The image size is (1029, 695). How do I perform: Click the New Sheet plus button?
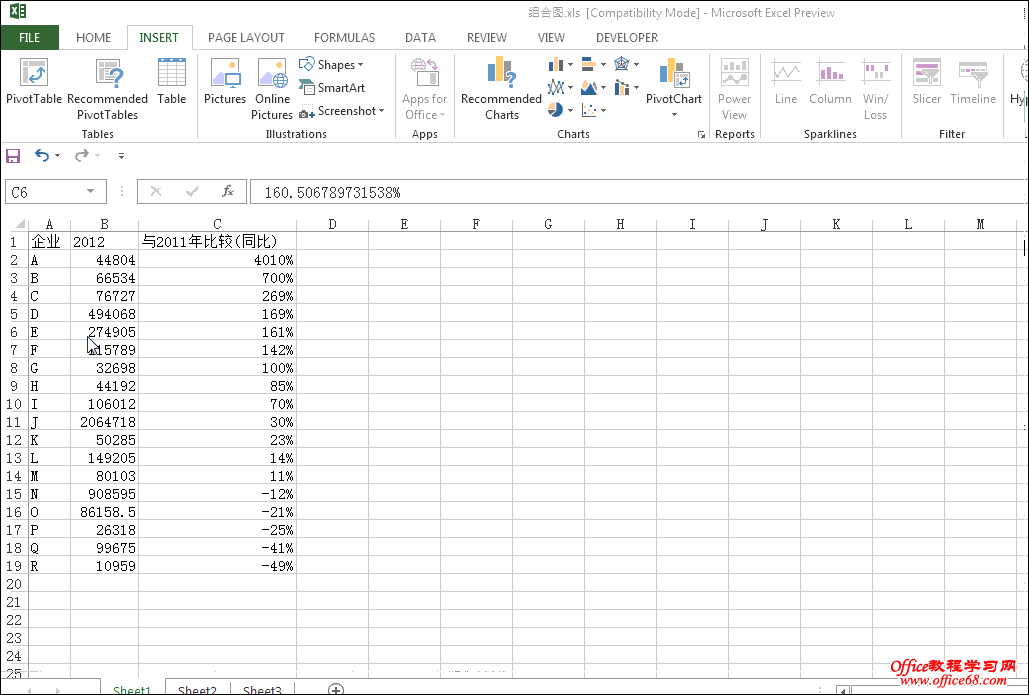pyautogui.click(x=336, y=687)
